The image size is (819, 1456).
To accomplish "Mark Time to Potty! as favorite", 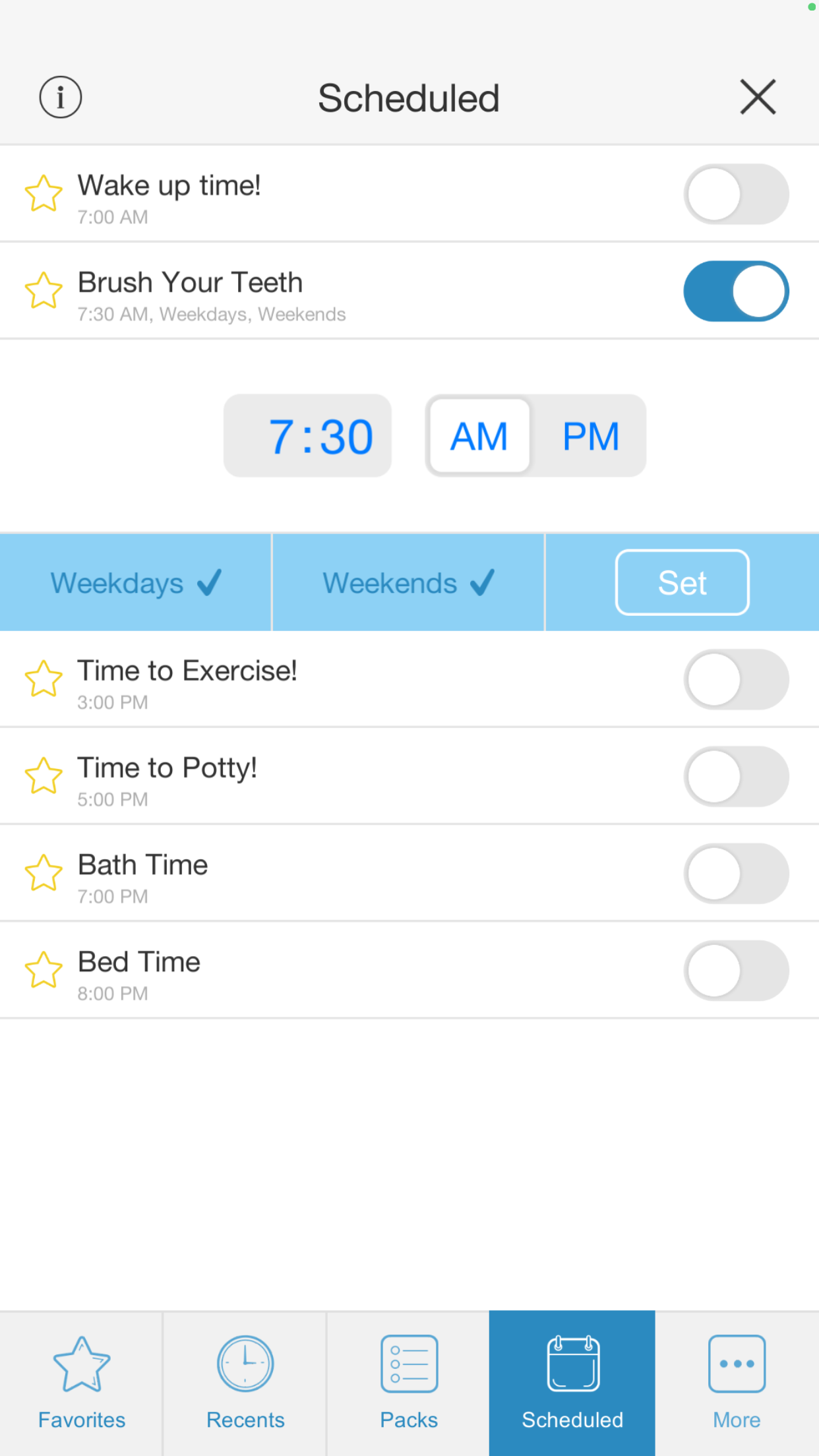I will [44, 775].
